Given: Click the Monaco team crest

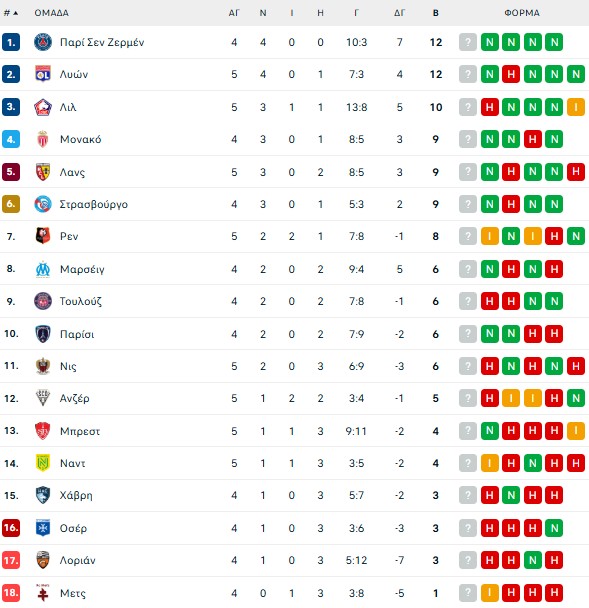Looking at the screenshot, I should pos(43,139).
